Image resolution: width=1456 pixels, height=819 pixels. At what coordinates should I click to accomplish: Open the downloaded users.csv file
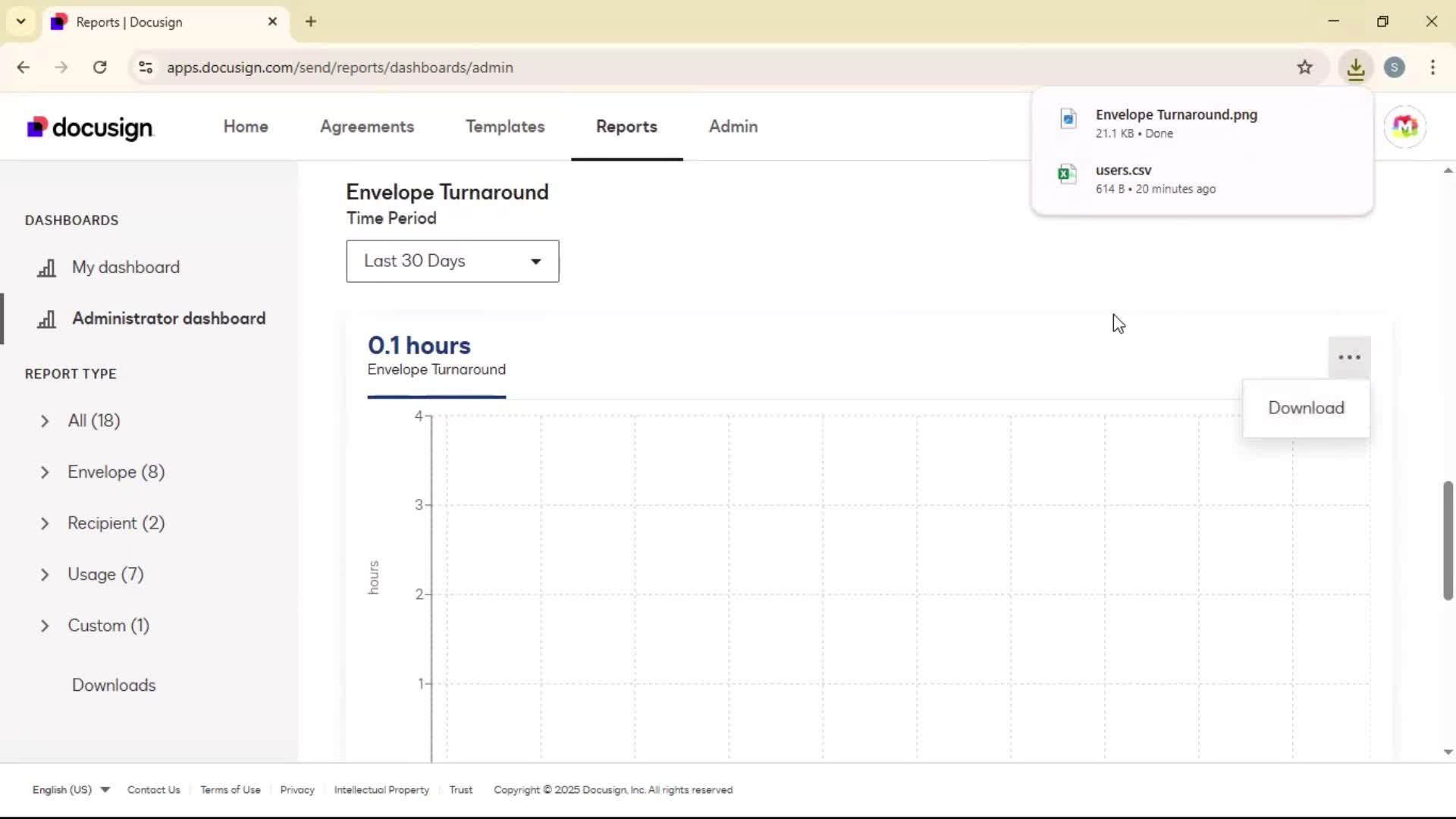tap(1202, 179)
